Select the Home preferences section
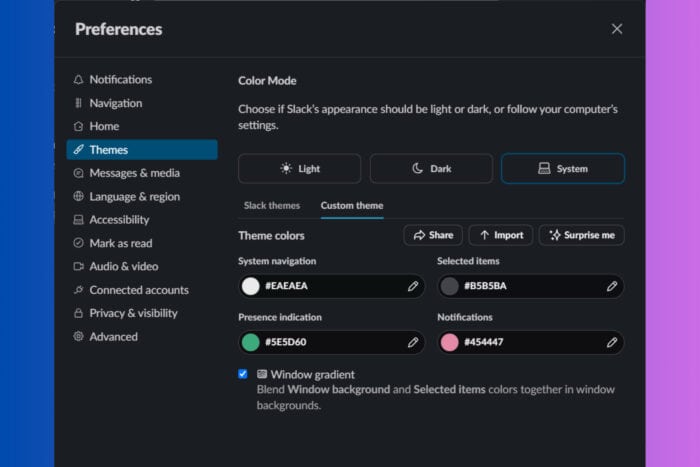The width and height of the screenshot is (700, 467). click(x=142, y=126)
